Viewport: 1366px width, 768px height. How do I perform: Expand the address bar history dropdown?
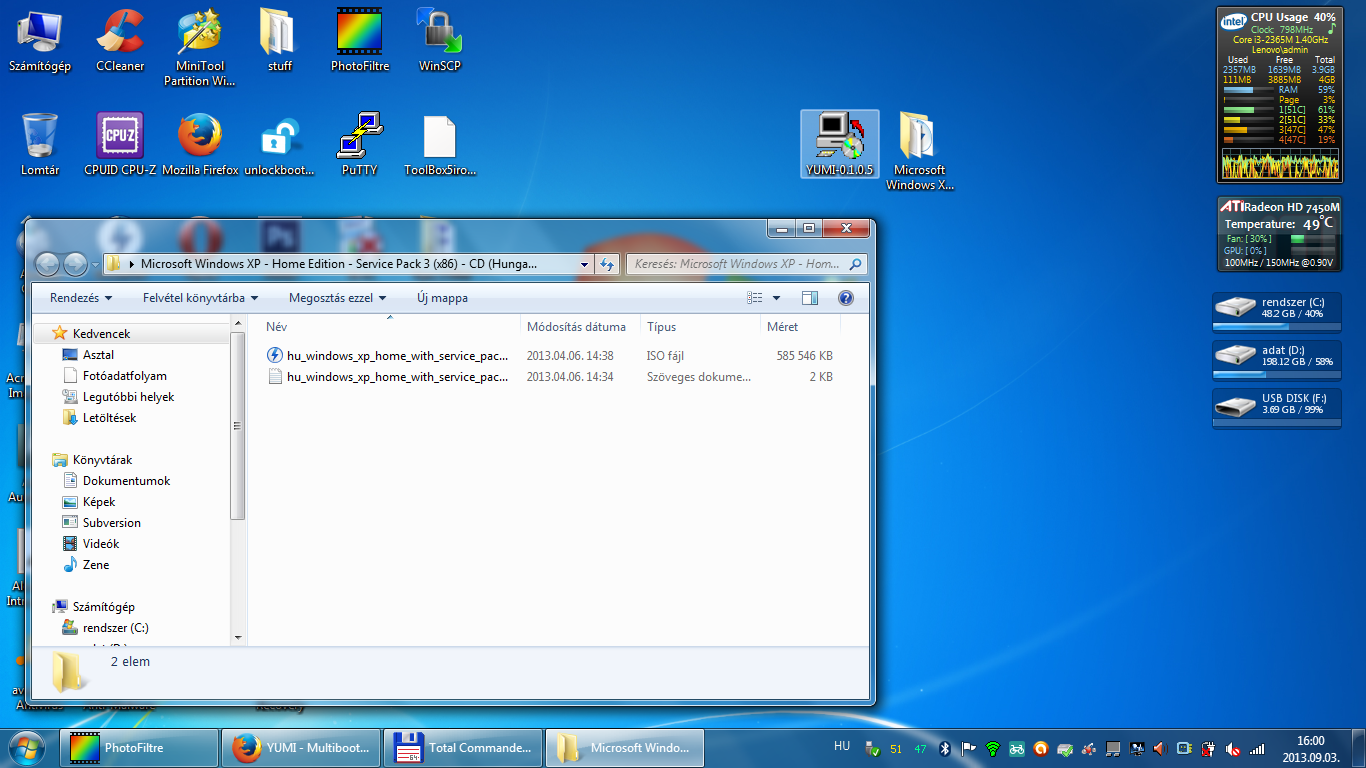coord(584,264)
